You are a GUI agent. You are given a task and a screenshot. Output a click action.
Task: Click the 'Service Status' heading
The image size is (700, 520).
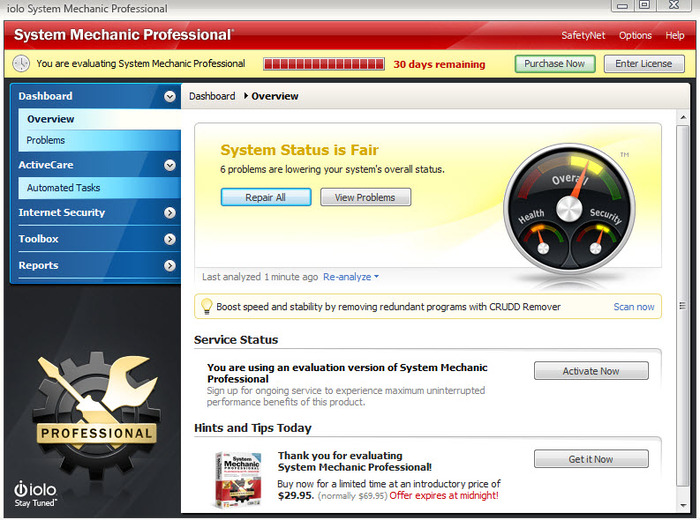point(236,340)
